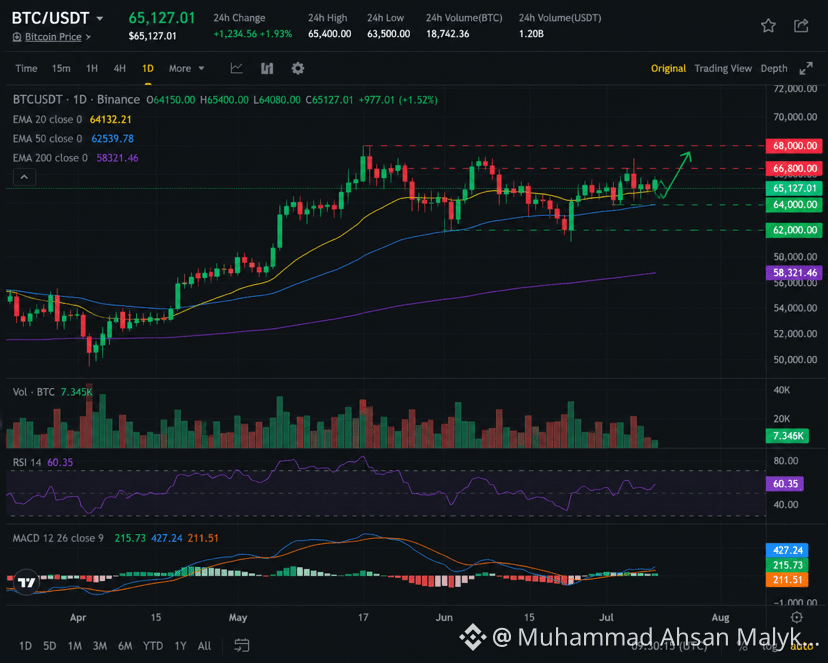Set range to 1M

[74, 646]
